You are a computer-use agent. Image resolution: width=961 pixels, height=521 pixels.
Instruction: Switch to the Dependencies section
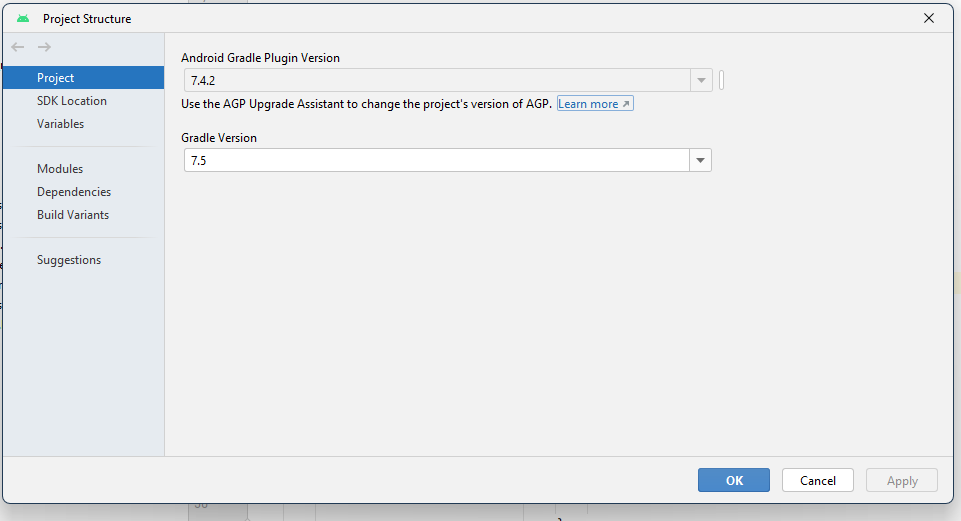[74, 192]
